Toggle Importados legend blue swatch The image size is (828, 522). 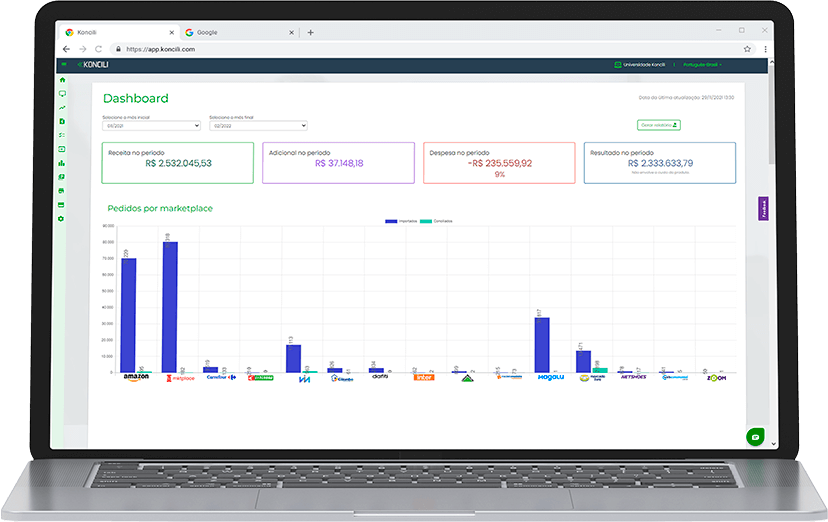[x=391, y=221]
